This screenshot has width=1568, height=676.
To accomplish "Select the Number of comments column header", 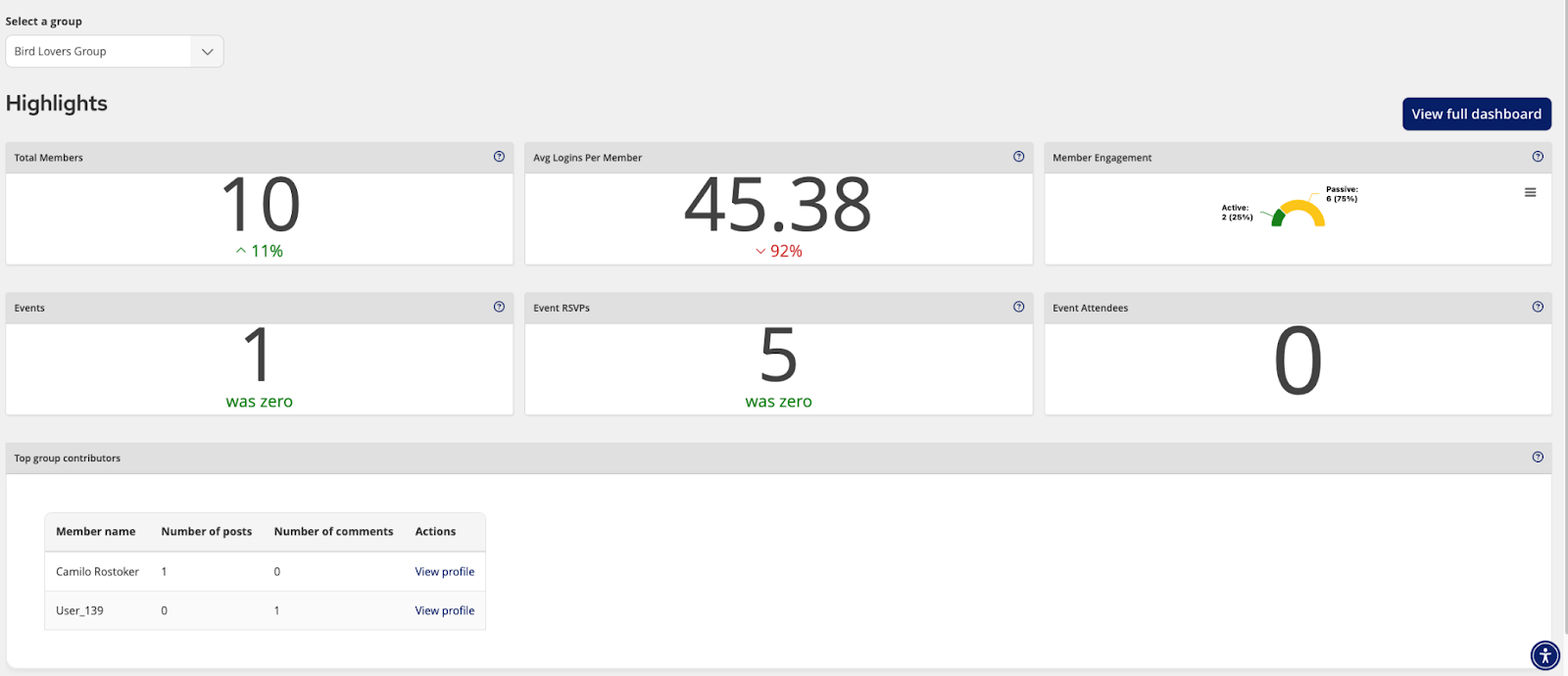I will tap(333, 531).
